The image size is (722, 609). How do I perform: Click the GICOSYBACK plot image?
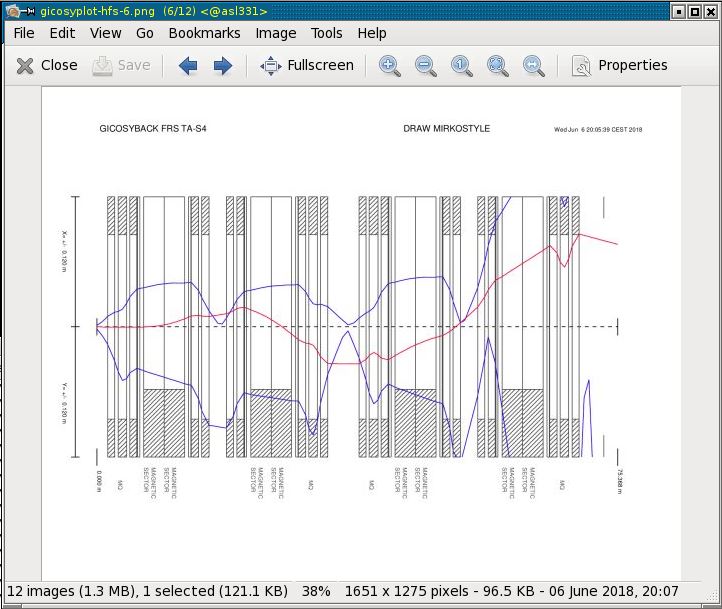360,330
